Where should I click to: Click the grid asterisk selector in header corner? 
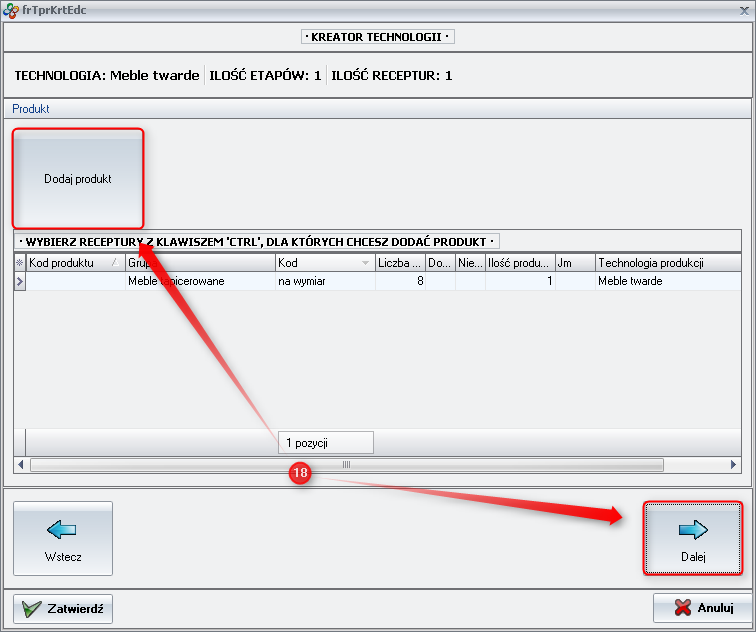[20, 263]
